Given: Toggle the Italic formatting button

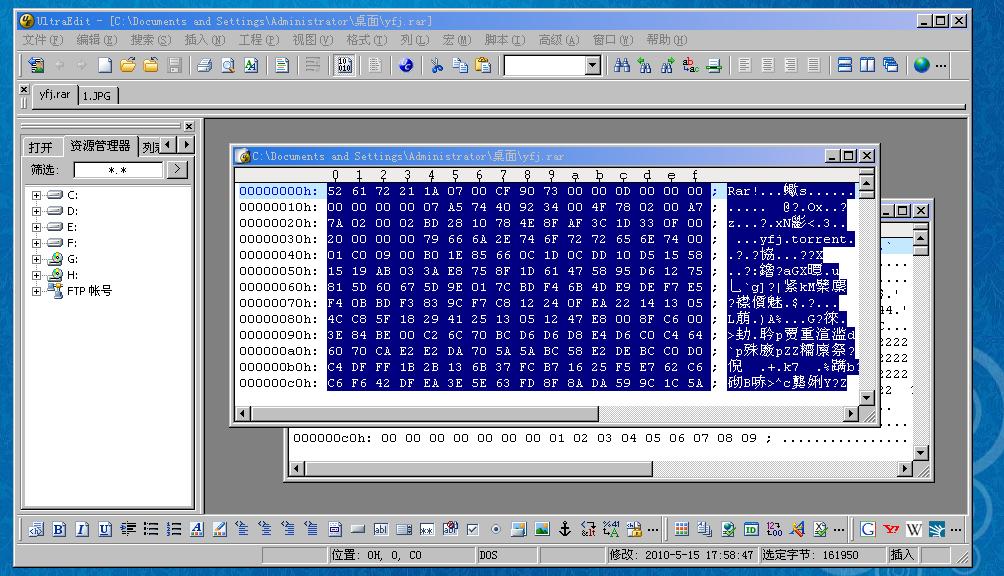Looking at the screenshot, I should click(82, 529).
